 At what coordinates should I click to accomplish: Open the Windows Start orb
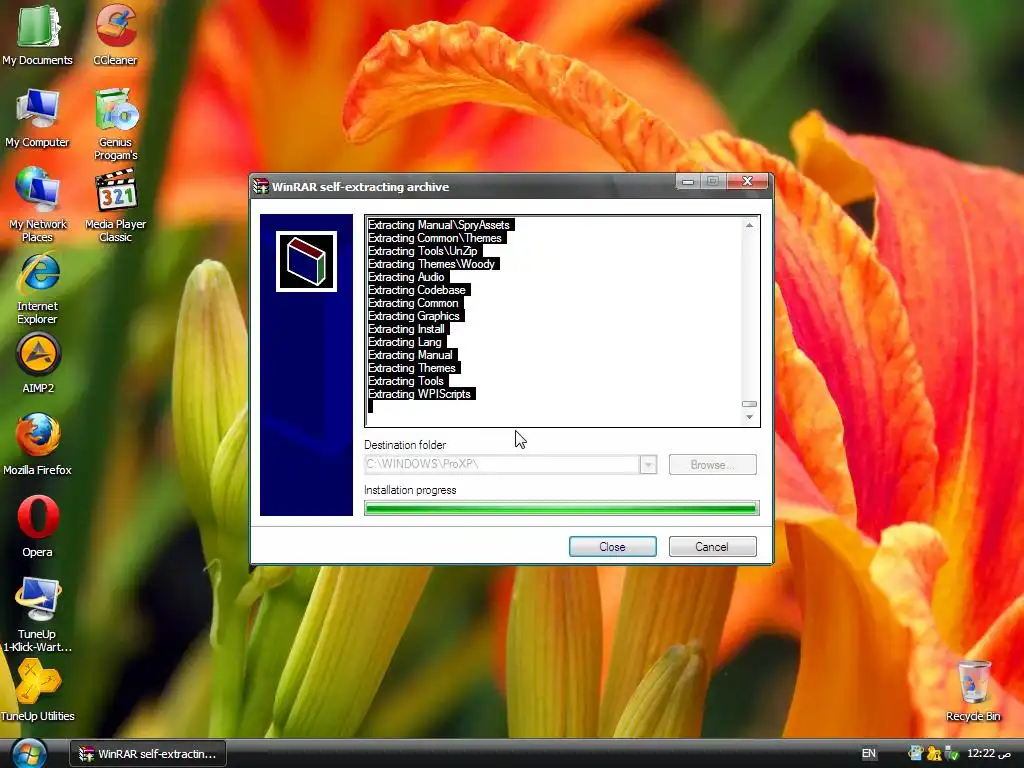coord(29,754)
